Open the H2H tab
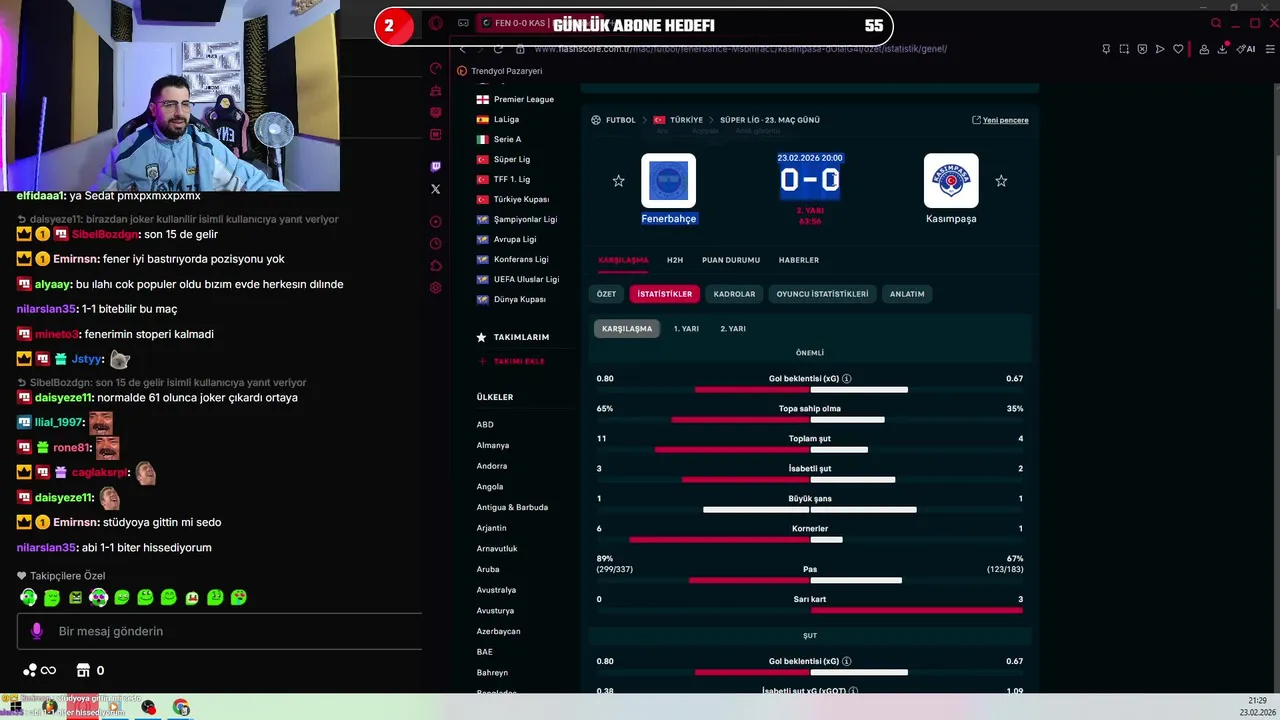The height and width of the screenshot is (720, 1280). pos(675,260)
